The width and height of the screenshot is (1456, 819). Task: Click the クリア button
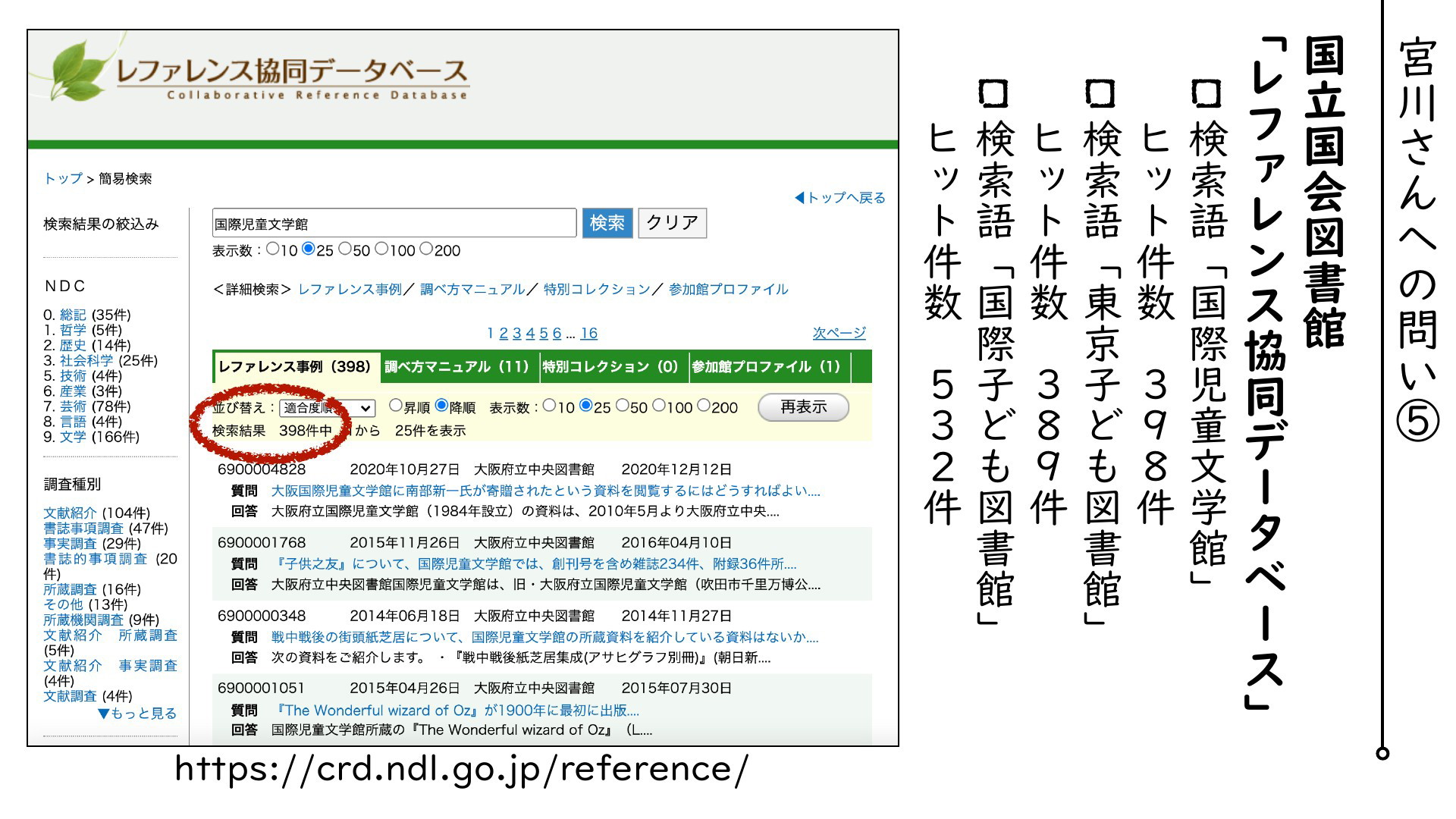click(672, 223)
